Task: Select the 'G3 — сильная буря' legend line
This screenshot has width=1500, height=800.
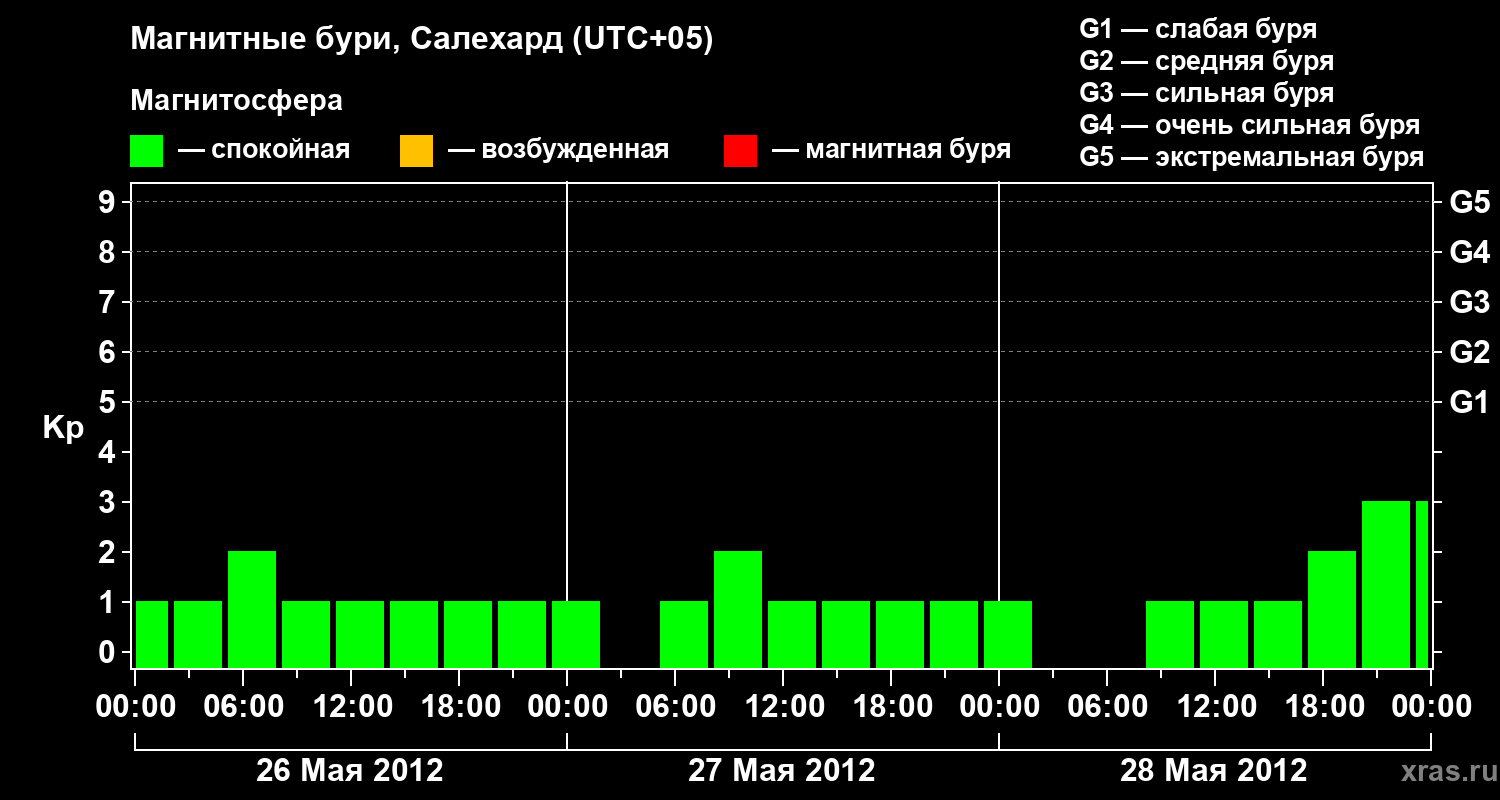Action: (1206, 93)
